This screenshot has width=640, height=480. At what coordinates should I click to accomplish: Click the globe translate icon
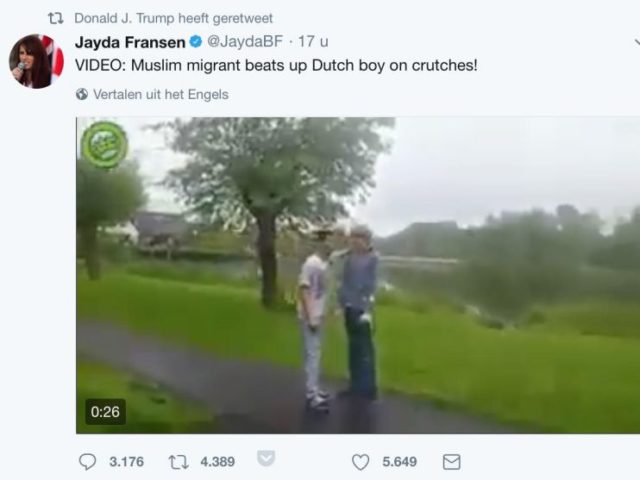pyautogui.click(x=82, y=94)
